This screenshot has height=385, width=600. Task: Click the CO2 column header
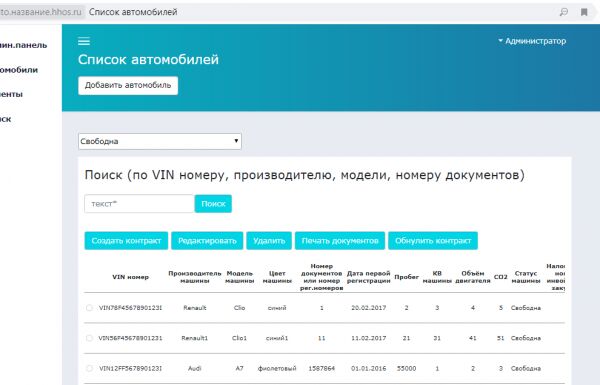(x=501, y=277)
